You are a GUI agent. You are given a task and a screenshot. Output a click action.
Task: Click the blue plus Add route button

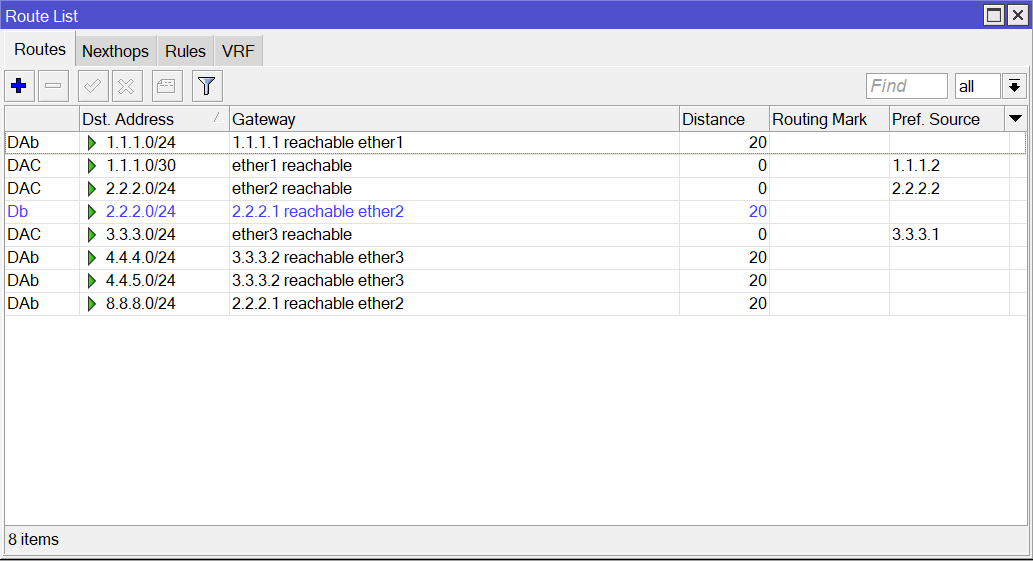(19, 86)
